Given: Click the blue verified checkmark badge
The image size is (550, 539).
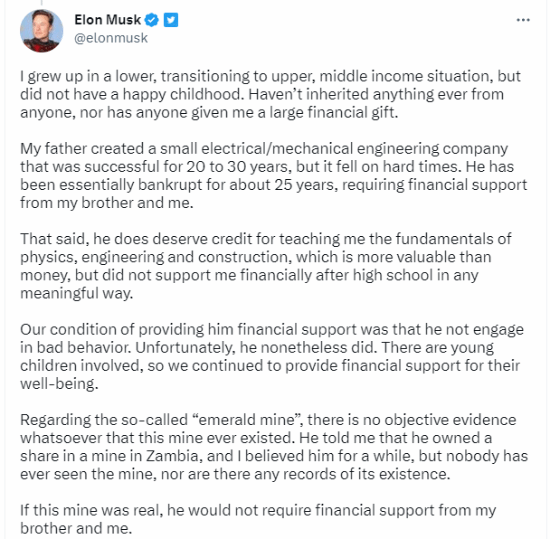Looking at the screenshot, I should click(x=152, y=20).
